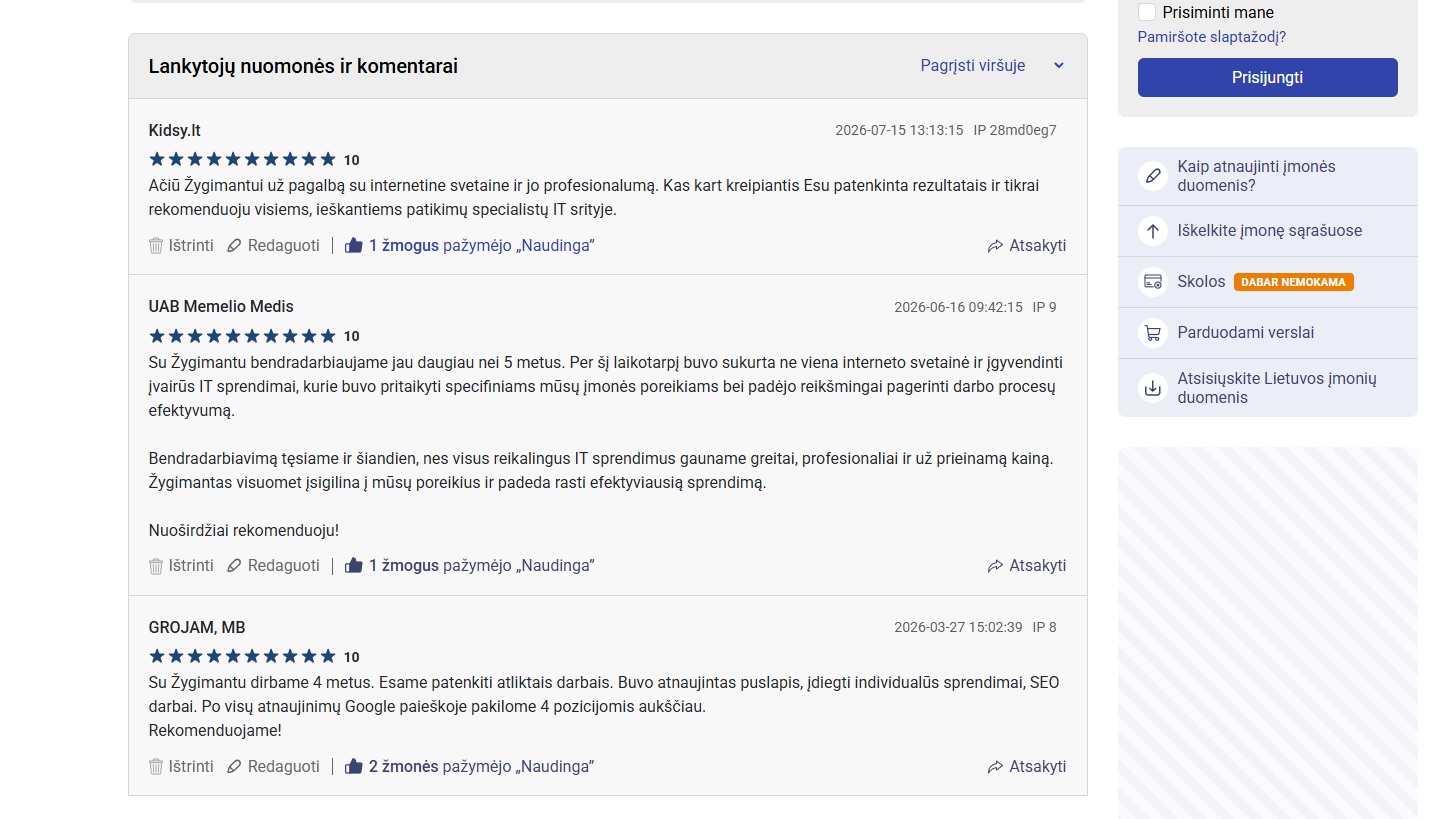Click pencil icon beside Kaip atnaujinti įmonės duomenis
1439x819 pixels.
1153,176
